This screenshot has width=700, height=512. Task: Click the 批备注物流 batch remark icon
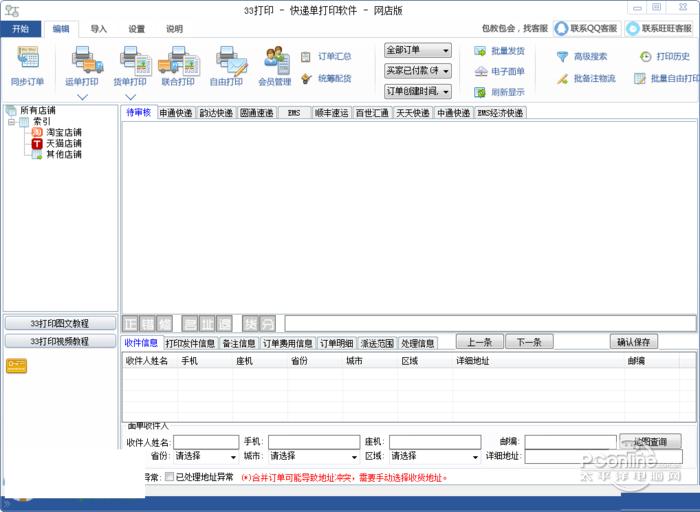tap(562, 79)
